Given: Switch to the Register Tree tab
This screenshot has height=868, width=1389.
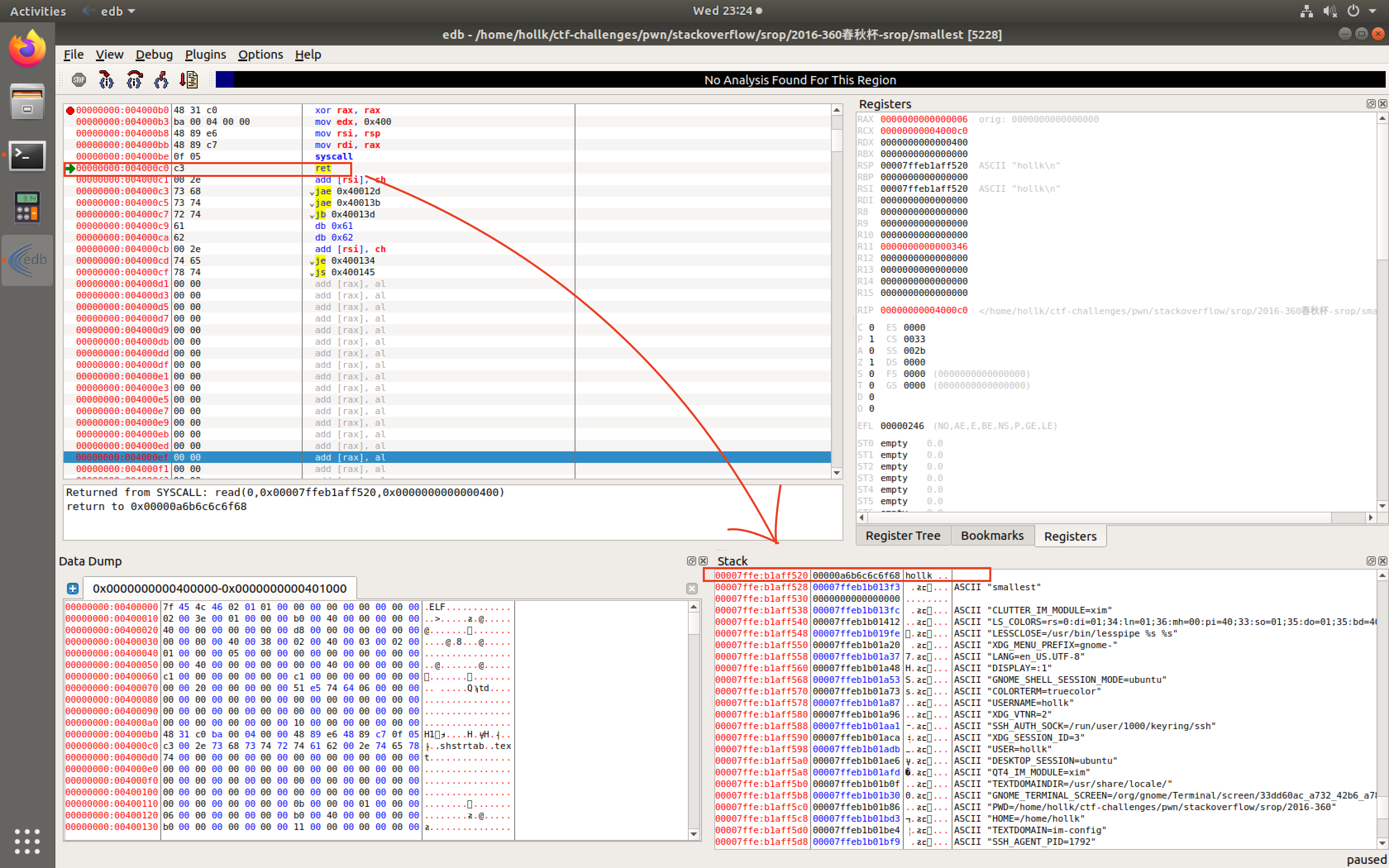Looking at the screenshot, I should coord(902,536).
